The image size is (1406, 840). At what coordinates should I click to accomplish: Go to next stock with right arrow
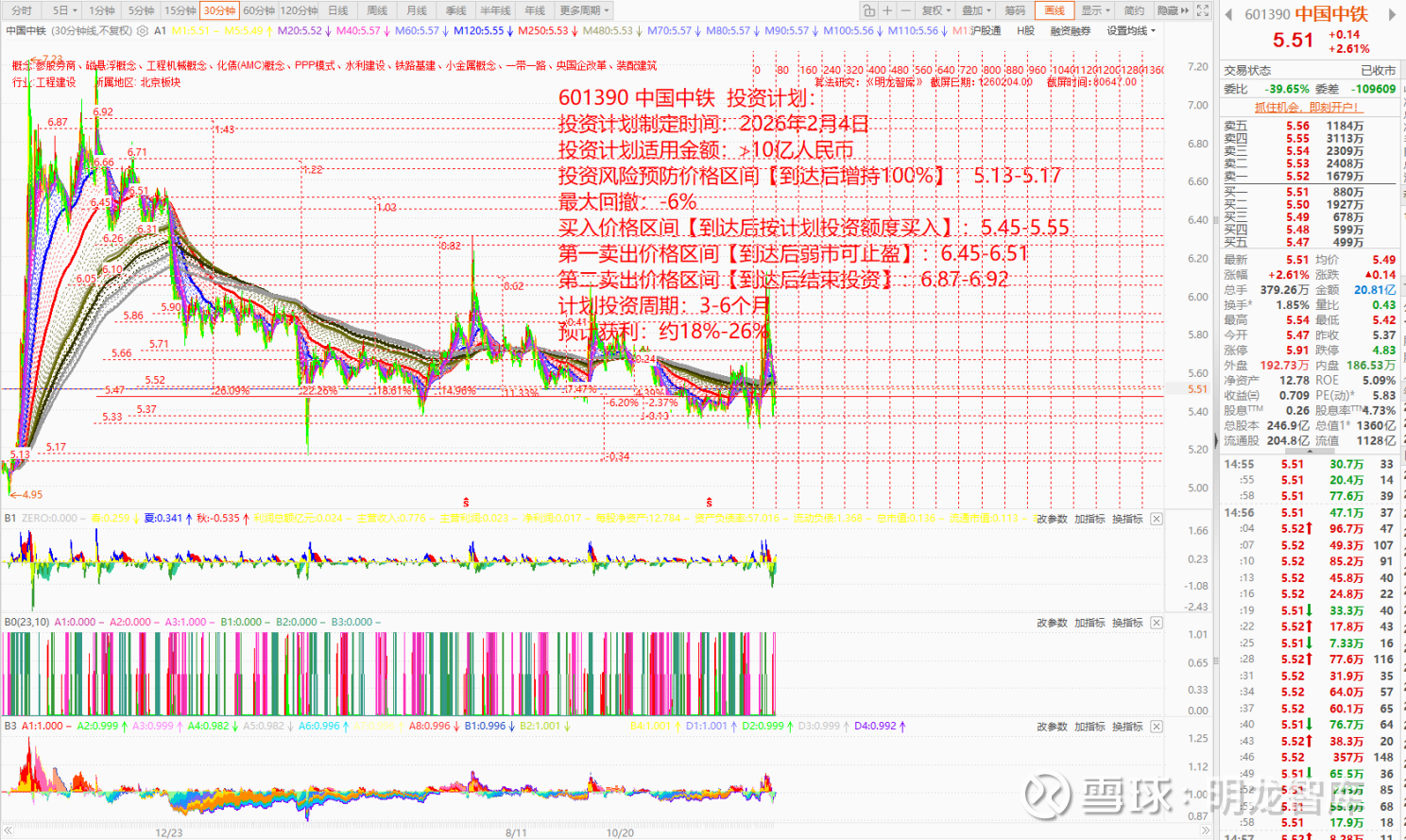point(1392,14)
